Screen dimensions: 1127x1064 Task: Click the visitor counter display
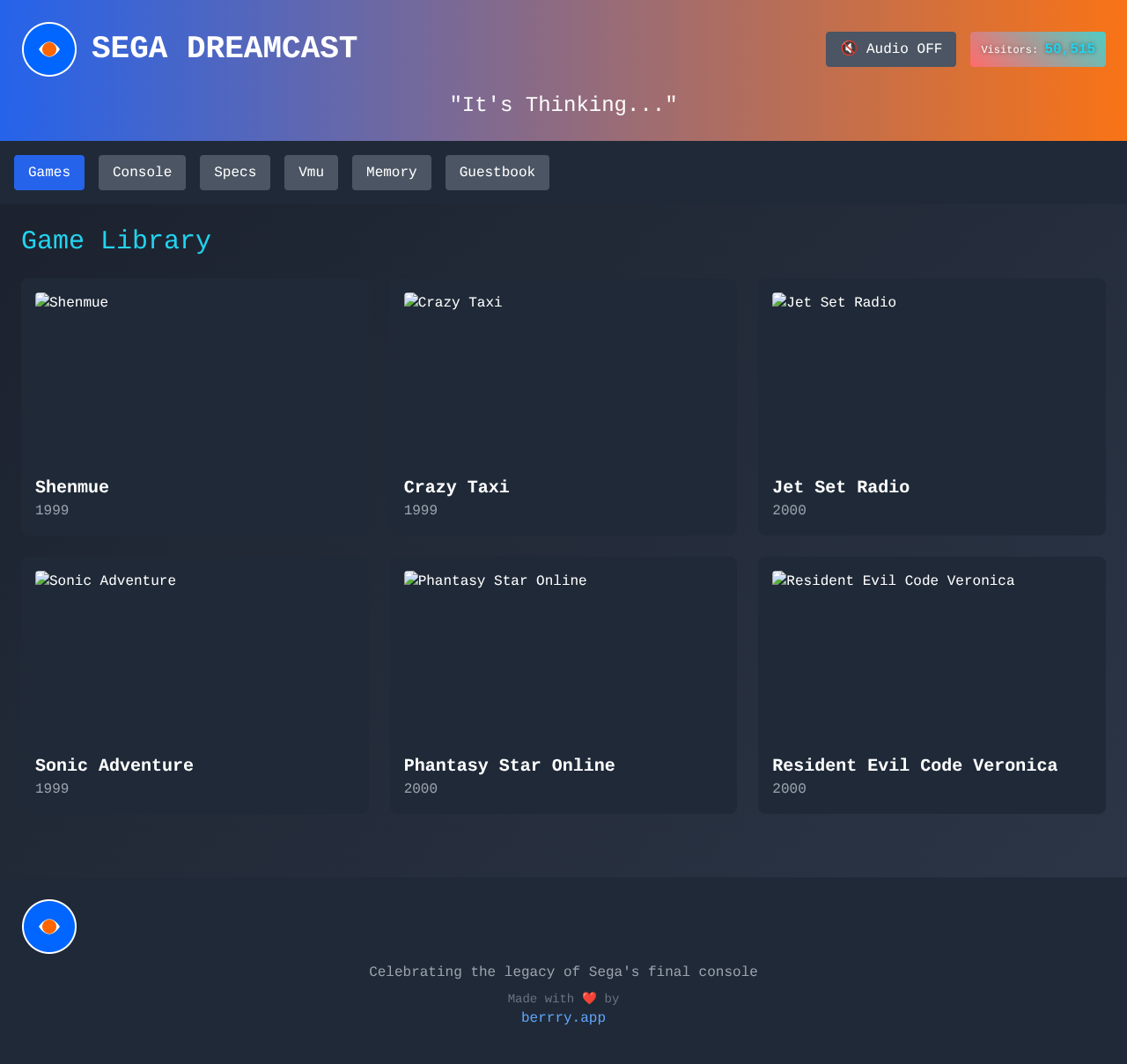tap(1037, 48)
